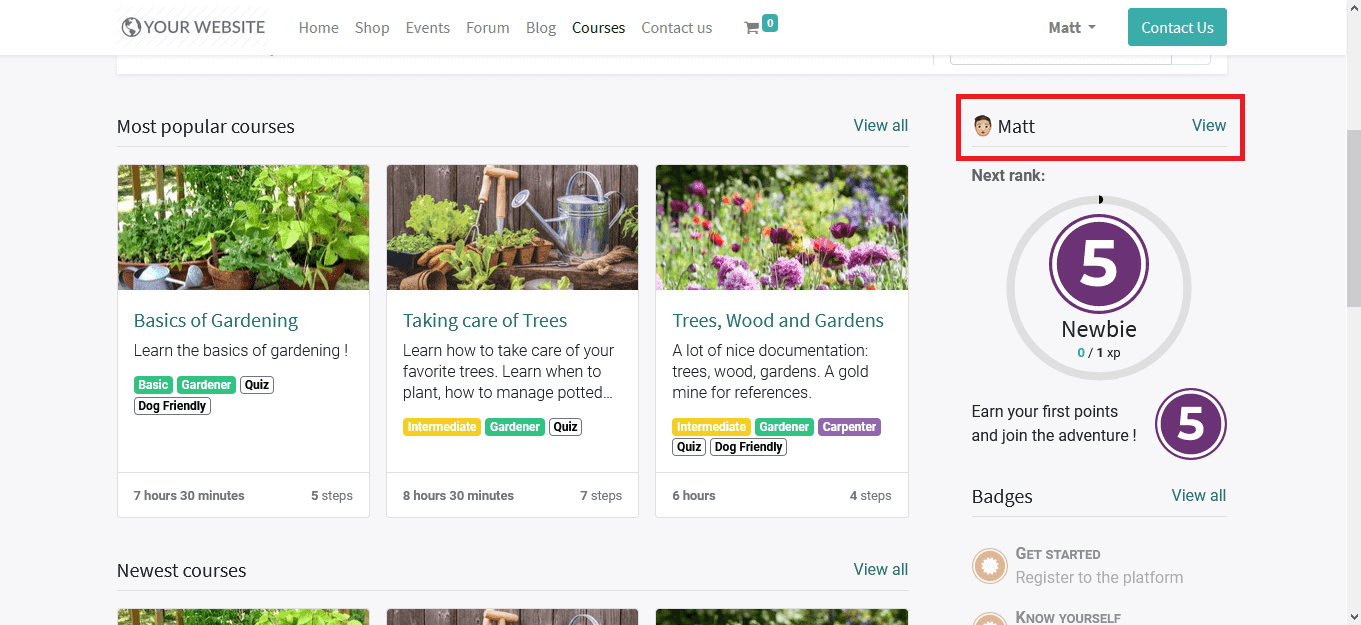1361x625 pixels.
Task: Click the Taking care of Trees thumbnail
Action: pos(512,227)
